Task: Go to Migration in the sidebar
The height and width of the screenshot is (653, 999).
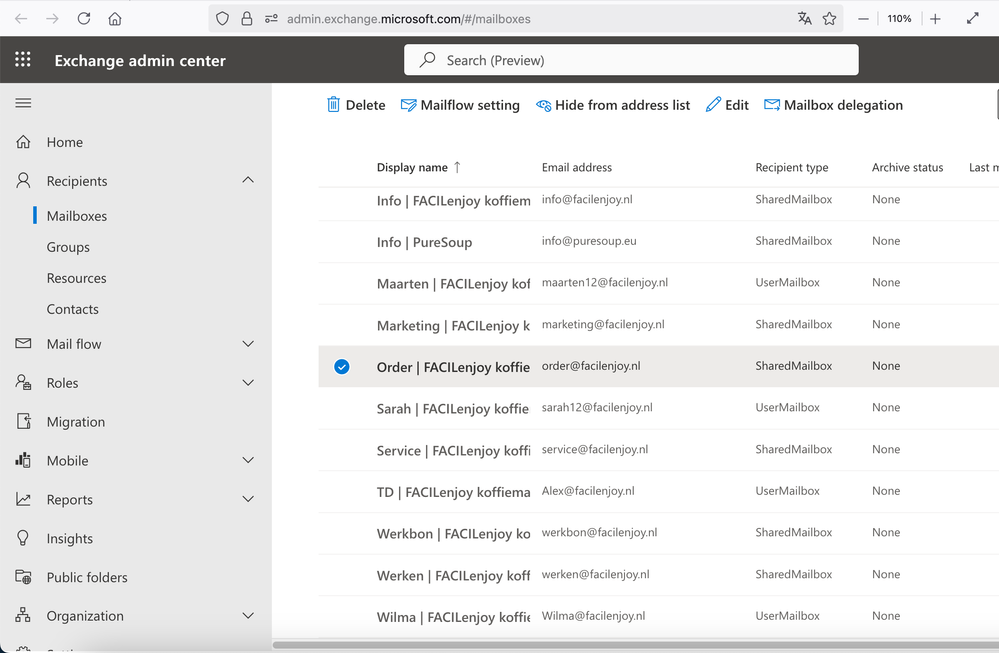Action: 76,422
